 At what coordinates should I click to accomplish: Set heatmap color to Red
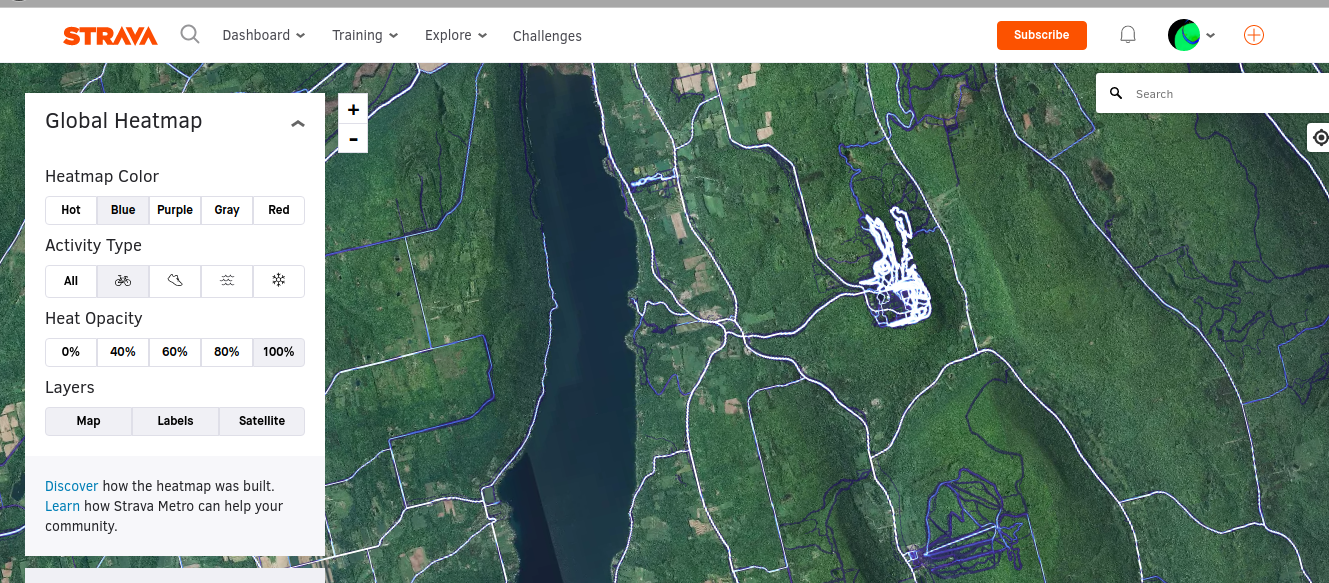point(279,210)
